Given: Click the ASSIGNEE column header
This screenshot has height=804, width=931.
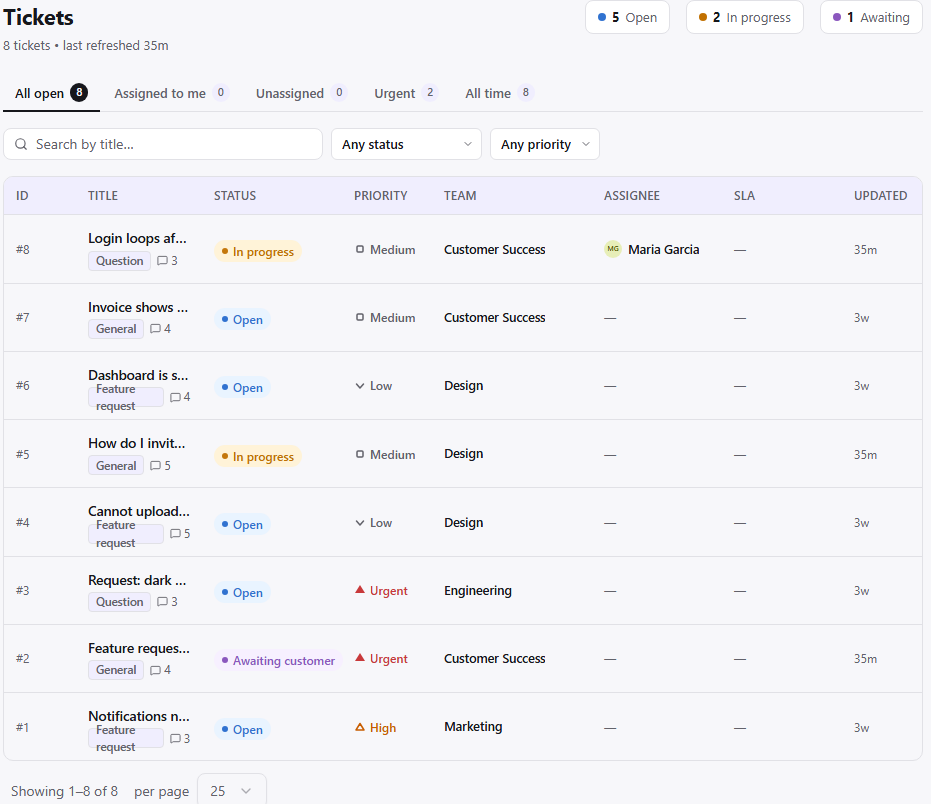Looking at the screenshot, I should (632, 195).
